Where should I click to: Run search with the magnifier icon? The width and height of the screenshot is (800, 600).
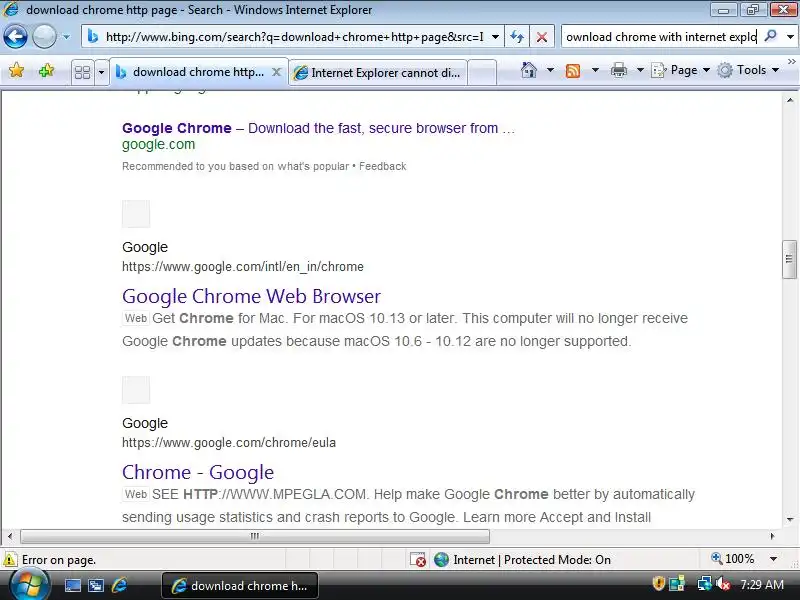coord(771,36)
